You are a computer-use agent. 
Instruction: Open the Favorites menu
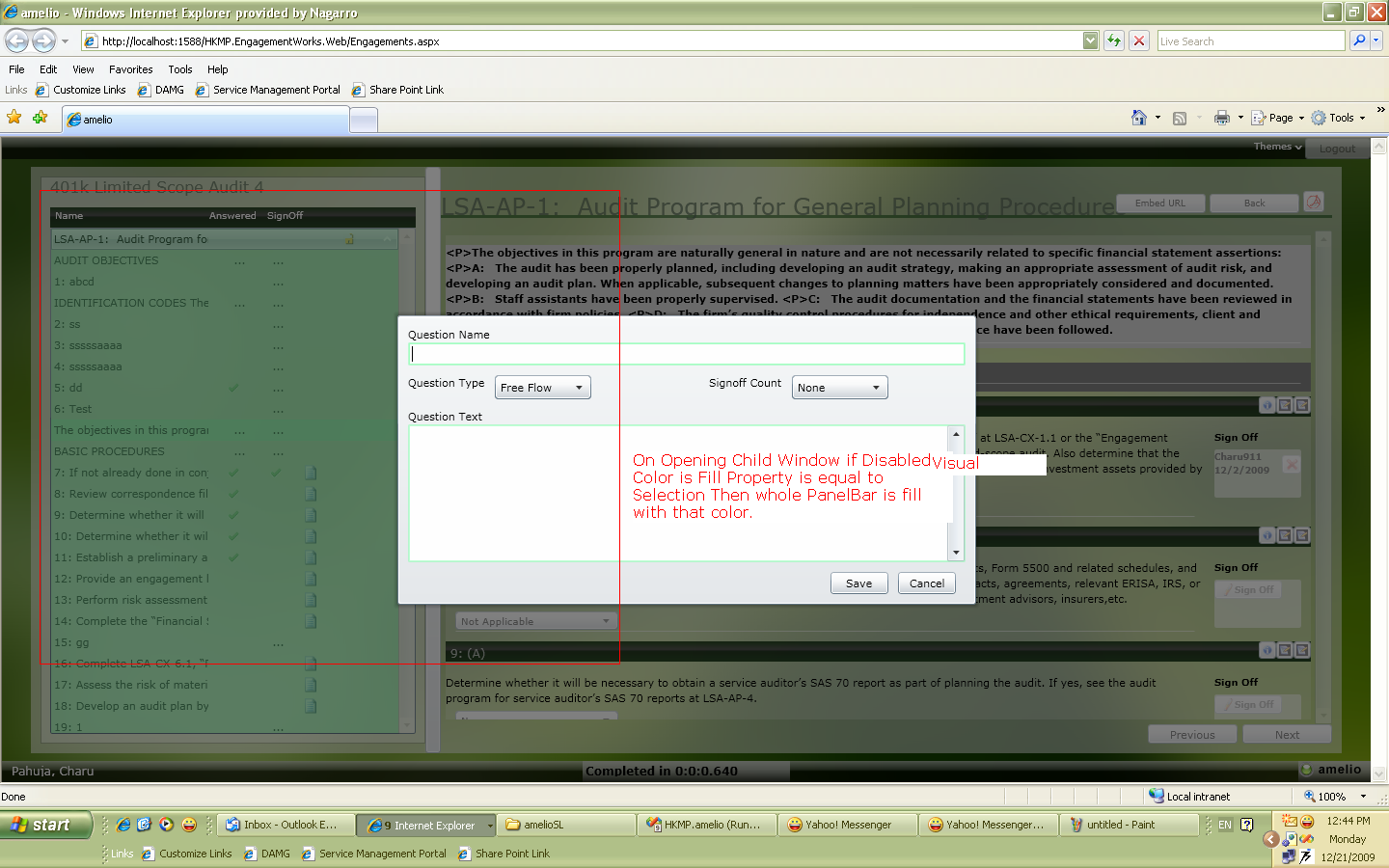click(x=130, y=69)
